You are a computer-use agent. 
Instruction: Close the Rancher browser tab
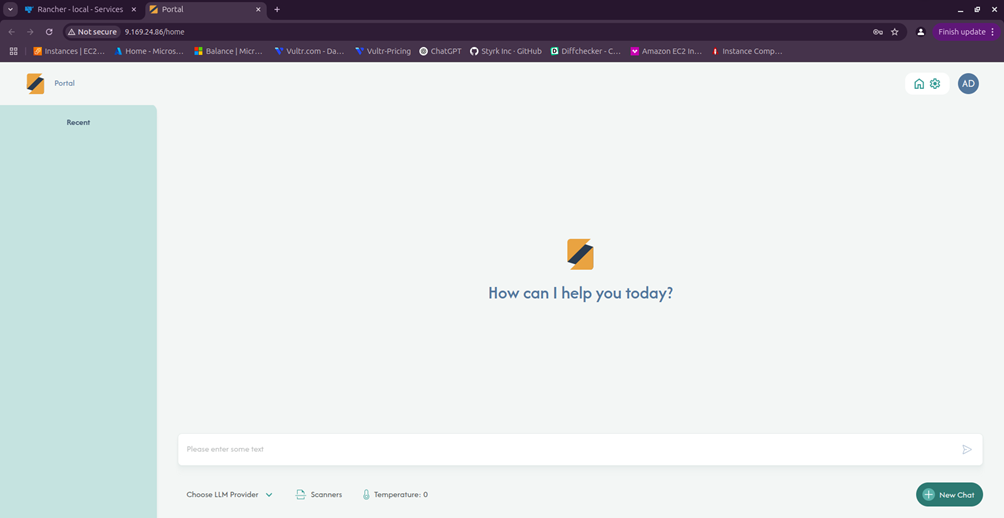tap(134, 10)
